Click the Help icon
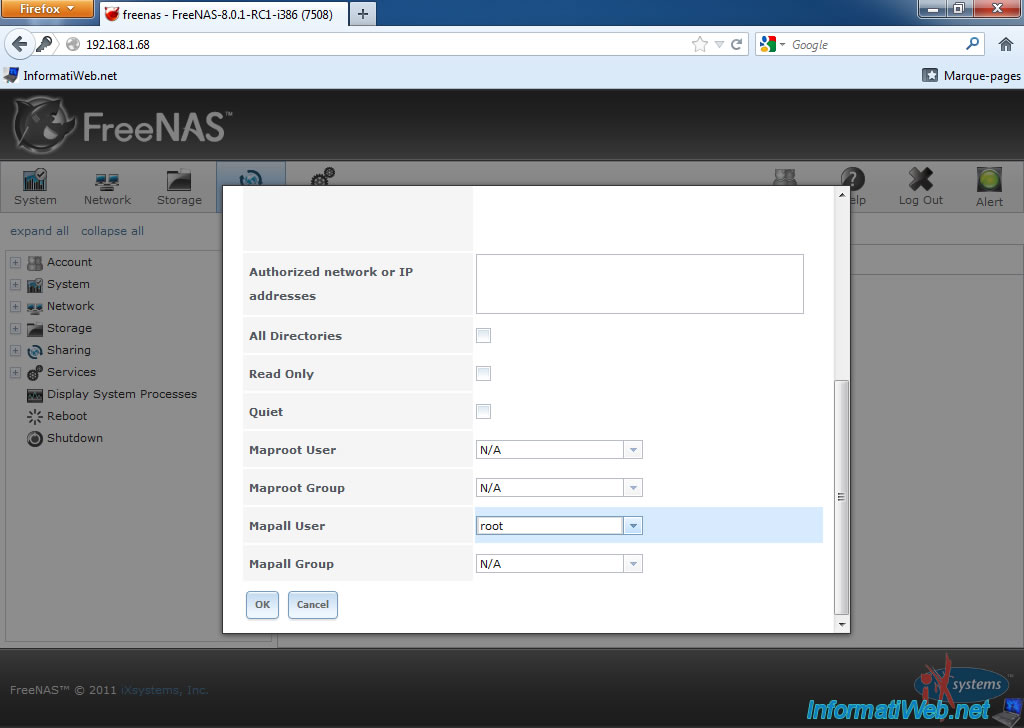This screenshot has height=728, width=1024. 852,187
